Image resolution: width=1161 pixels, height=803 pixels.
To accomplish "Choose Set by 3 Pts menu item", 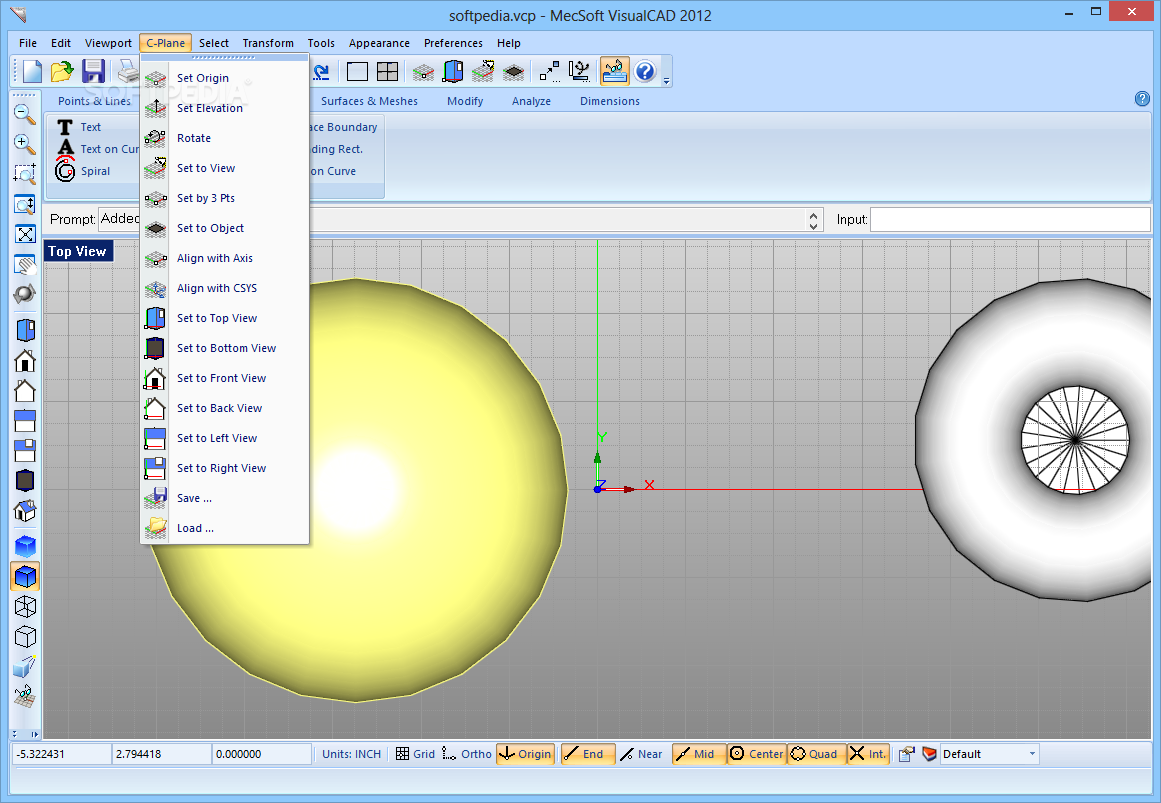I will tap(224, 198).
